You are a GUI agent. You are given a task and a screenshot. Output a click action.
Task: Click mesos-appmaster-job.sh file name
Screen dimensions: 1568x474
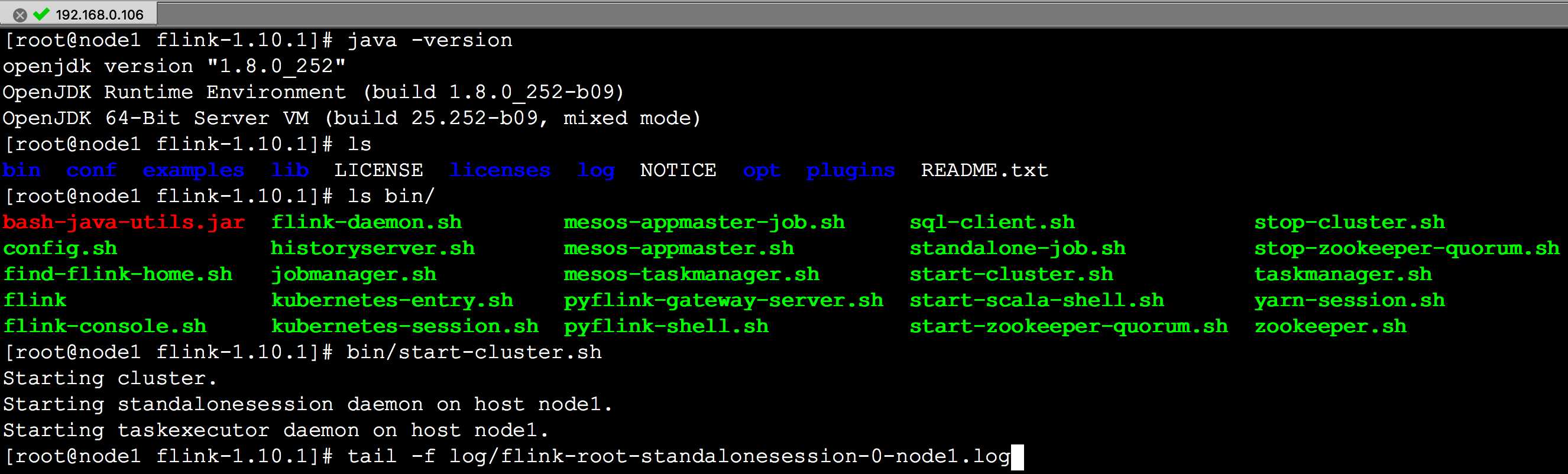pyautogui.click(x=704, y=223)
